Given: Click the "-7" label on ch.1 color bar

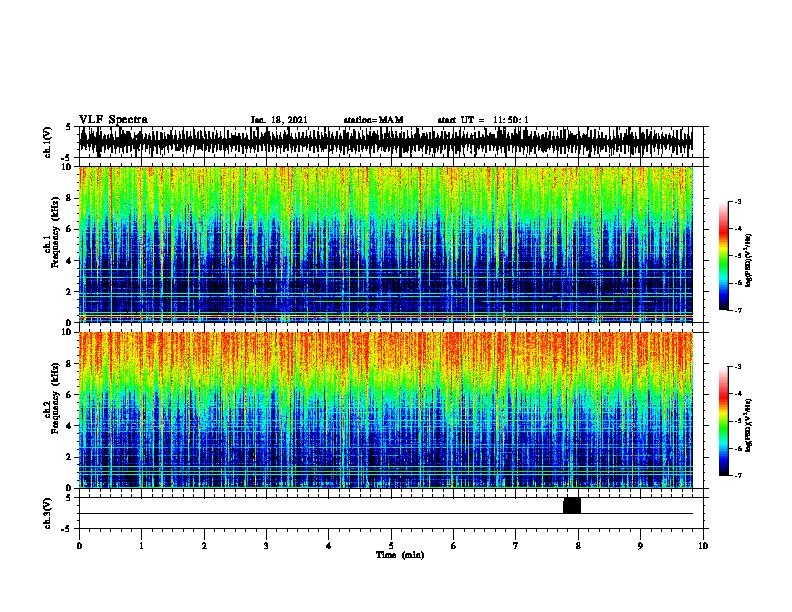Looking at the screenshot, I should [x=737, y=310].
